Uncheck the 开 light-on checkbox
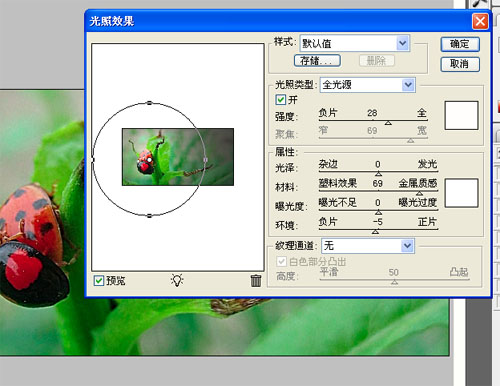500x386 pixels. pos(281,99)
